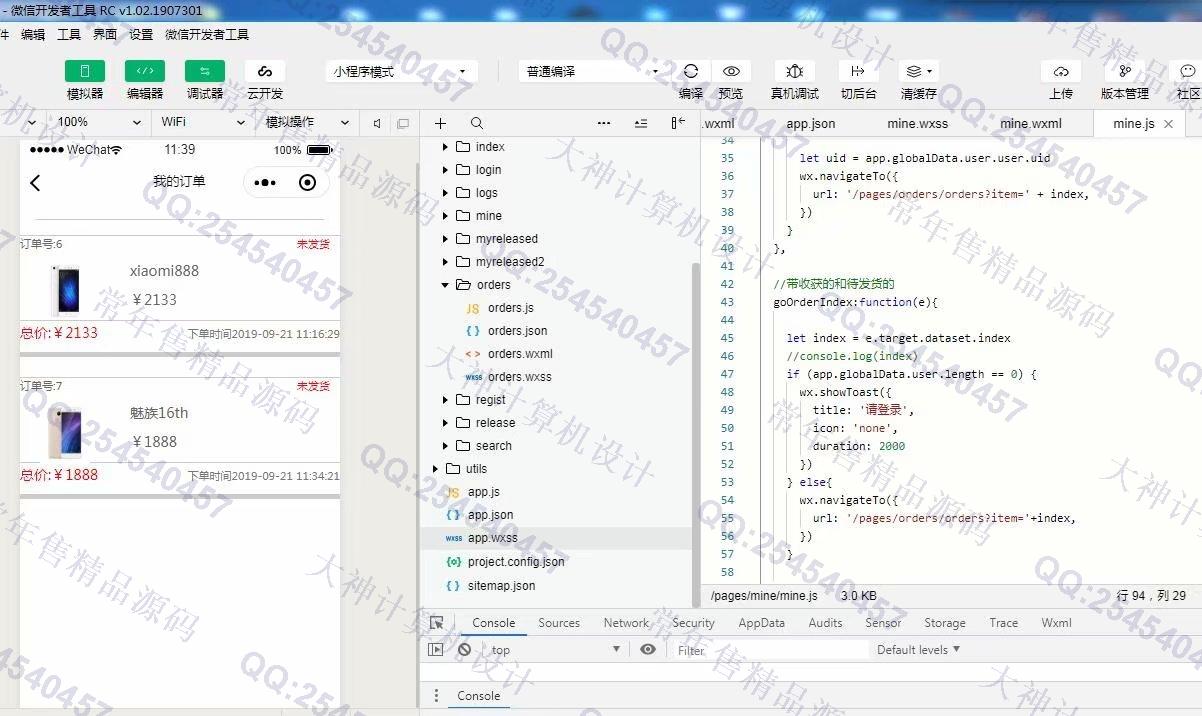Viewport: 1202px width, 716px height.
Task: Toggle the 编辑器 editor panel
Action: (145, 71)
